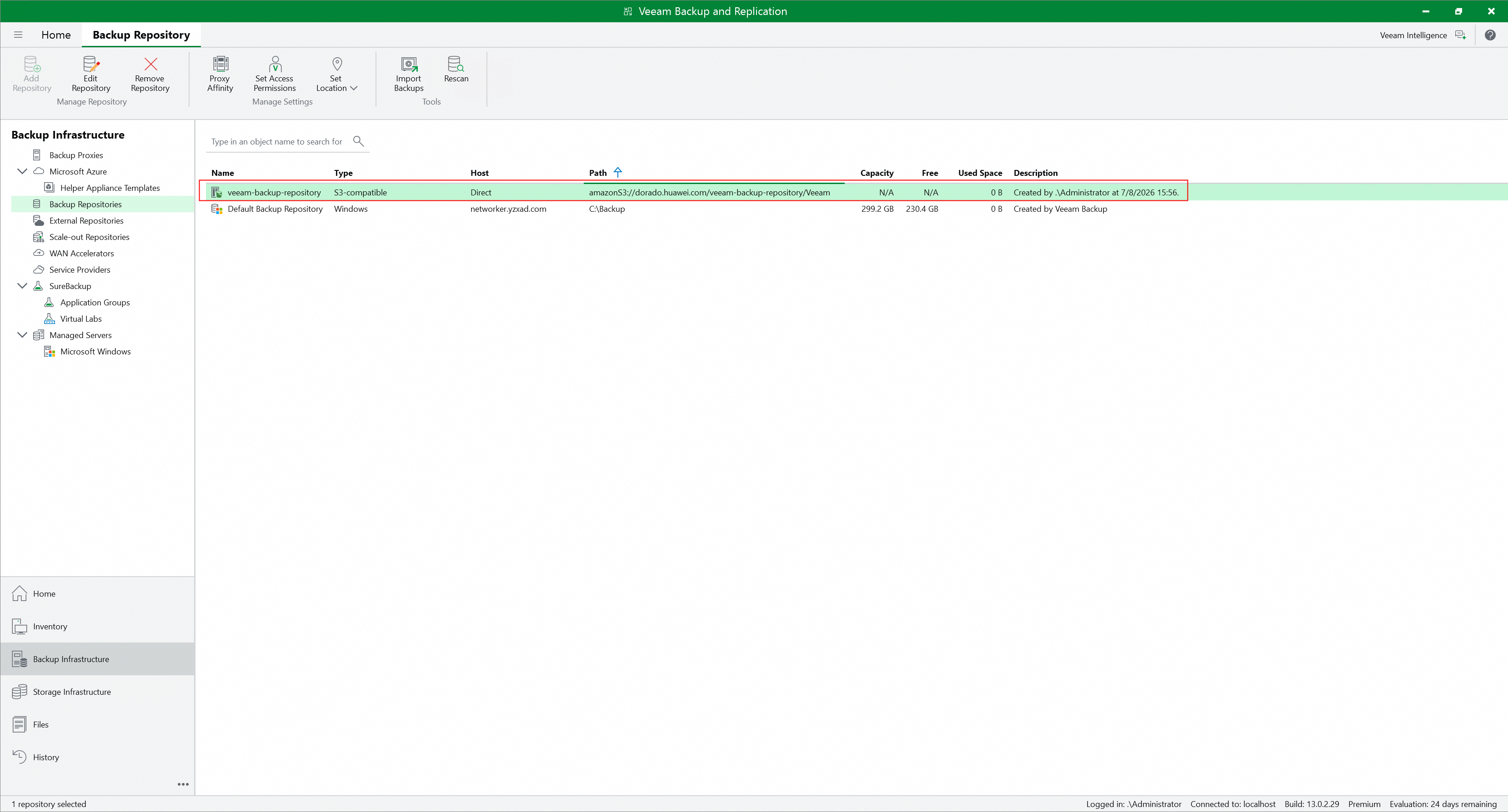This screenshot has height=812, width=1508.
Task: Click the Evaluation days remaining status text
Action: point(1443,804)
